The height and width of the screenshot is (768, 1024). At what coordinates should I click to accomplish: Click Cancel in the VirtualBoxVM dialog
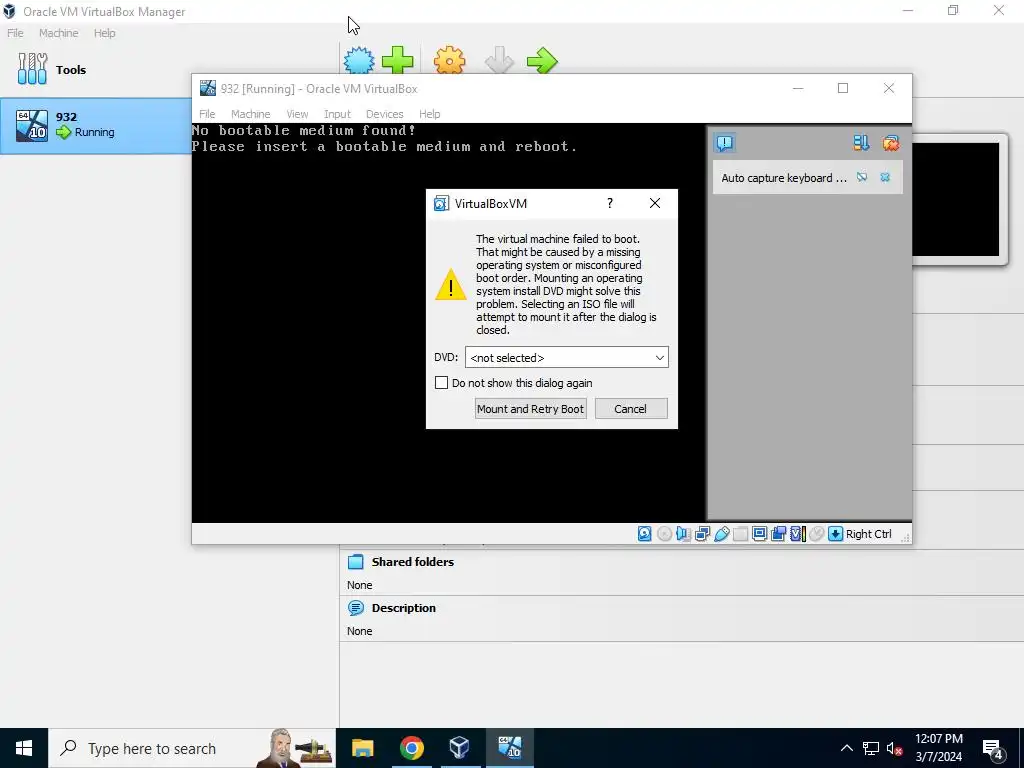point(630,409)
